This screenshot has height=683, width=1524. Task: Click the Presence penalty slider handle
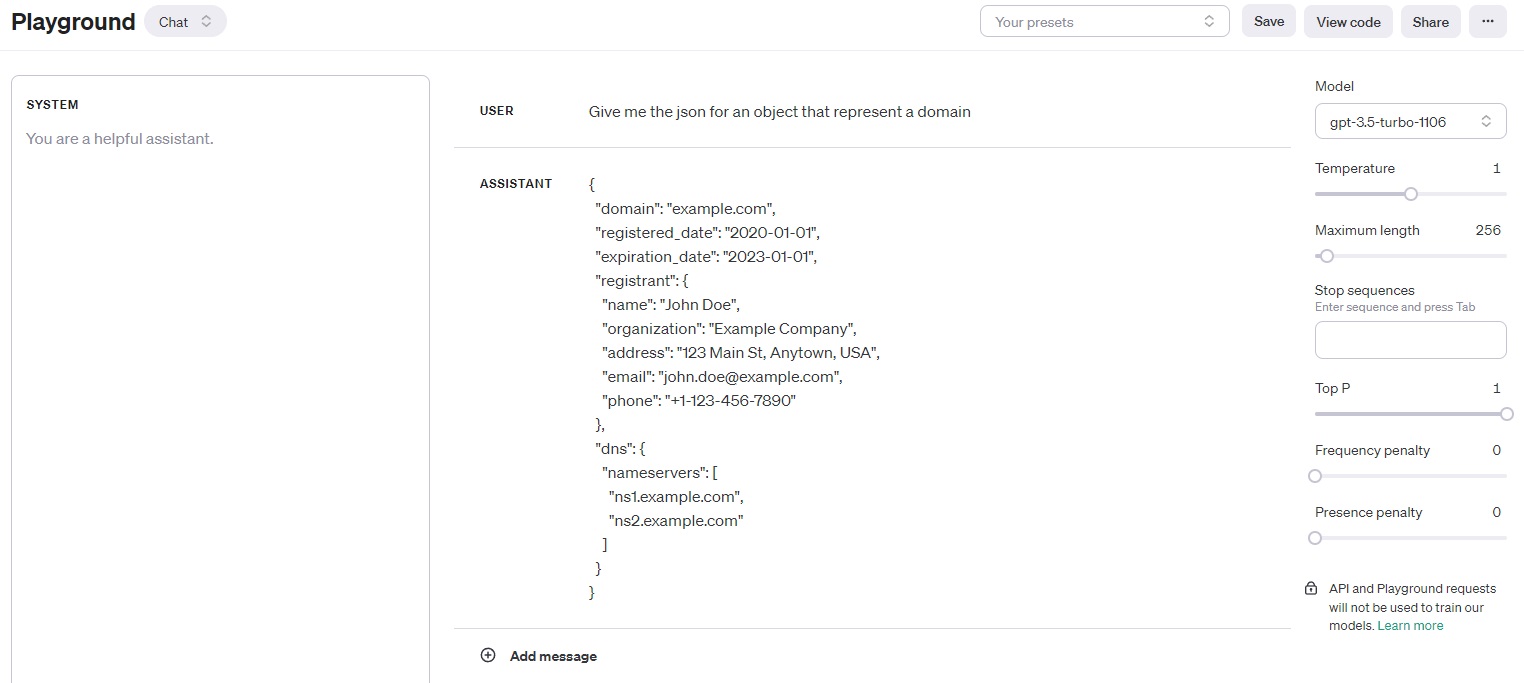tap(1315, 538)
